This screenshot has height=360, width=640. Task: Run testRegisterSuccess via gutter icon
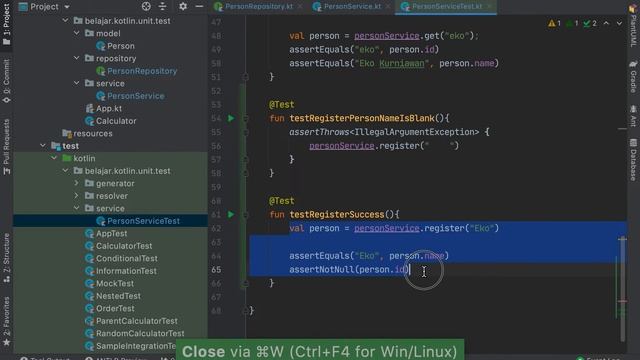[x=231, y=214]
